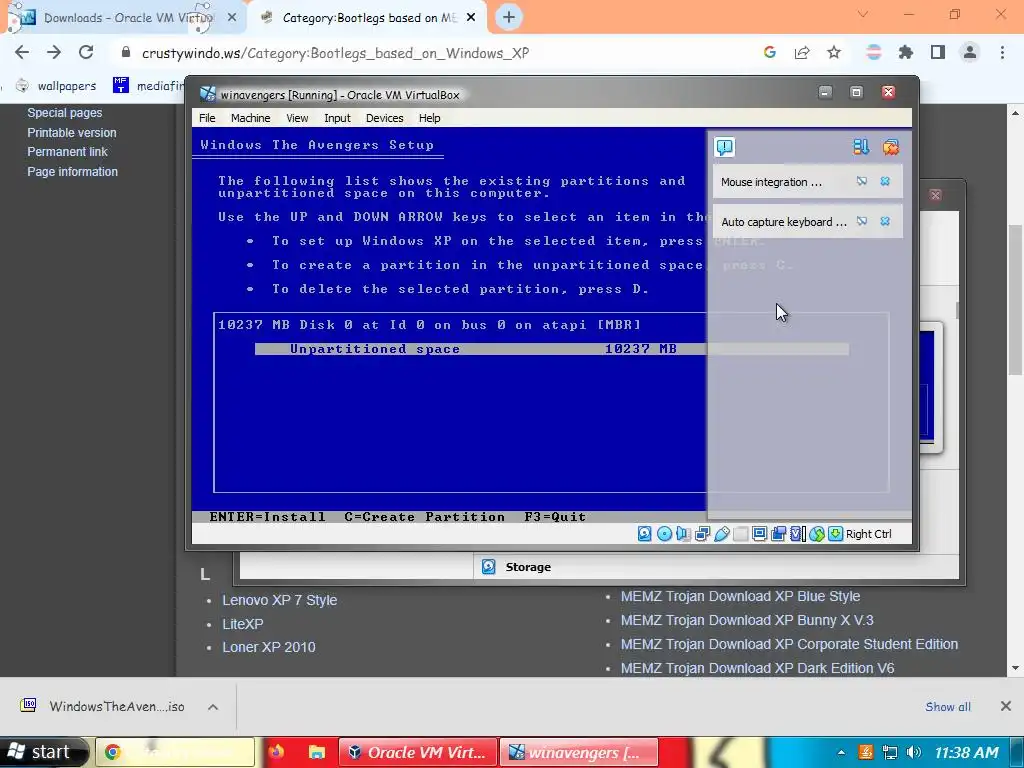Screen dimensions: 1024x768
Task: Open the Chrome extensions puzzle icon
Action: [x=906, y=52]
